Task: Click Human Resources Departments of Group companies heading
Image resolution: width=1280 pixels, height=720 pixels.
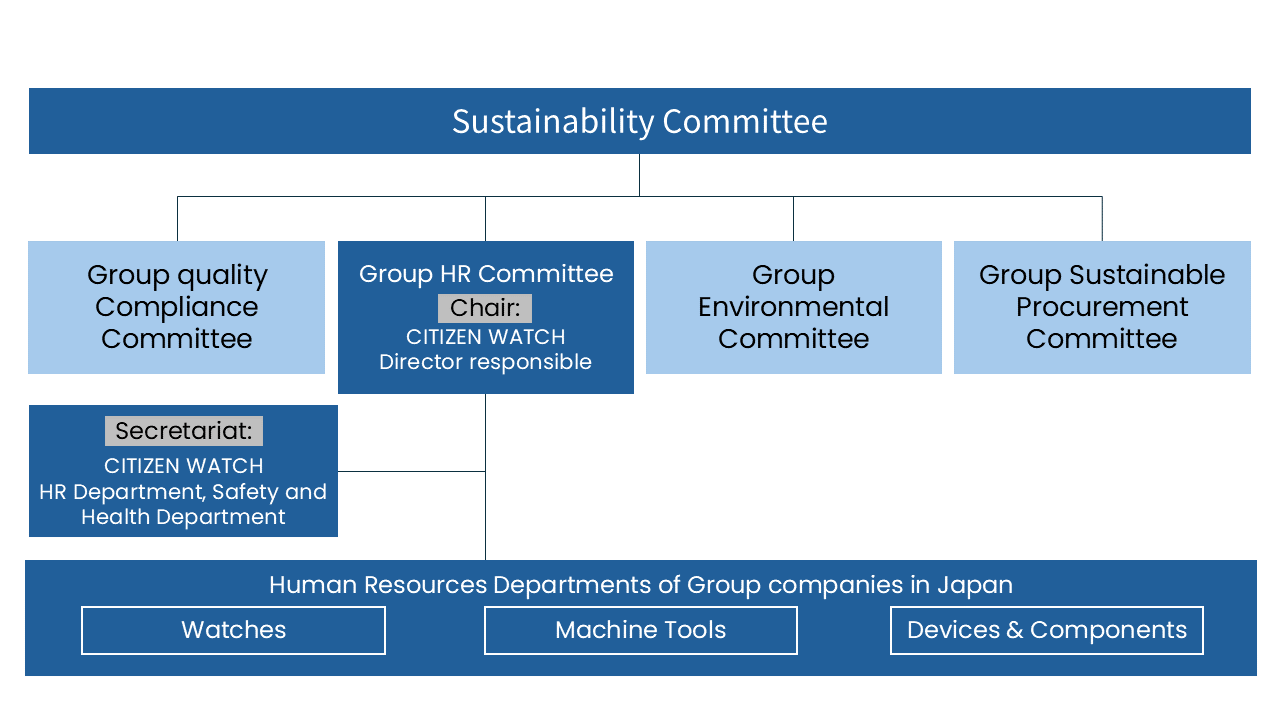Action: point(641,585)
